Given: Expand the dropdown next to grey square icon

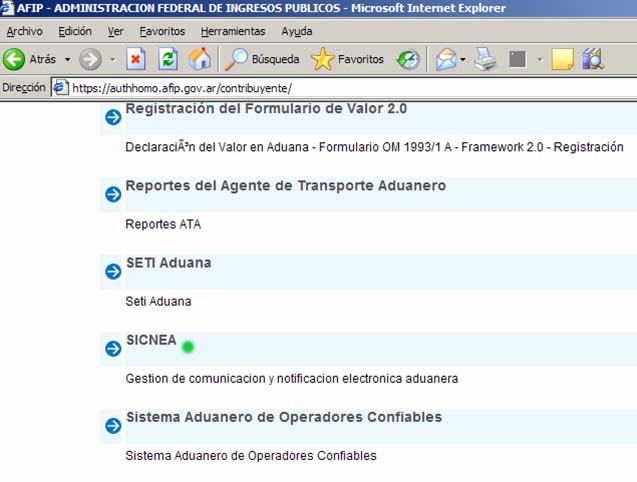Looking at the screenshot, I should [540, 59].
